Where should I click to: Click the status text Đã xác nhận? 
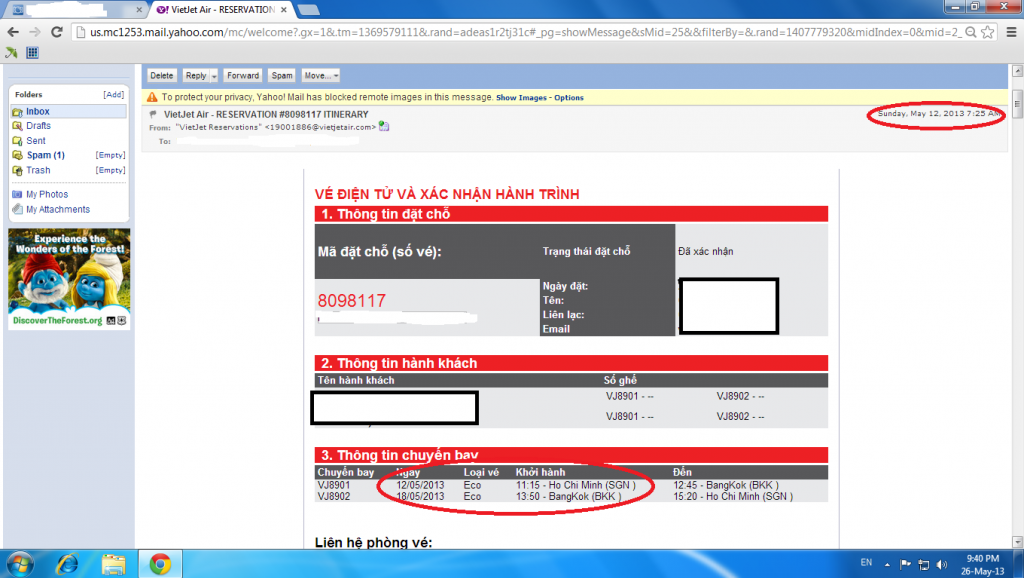click(705, 251)
